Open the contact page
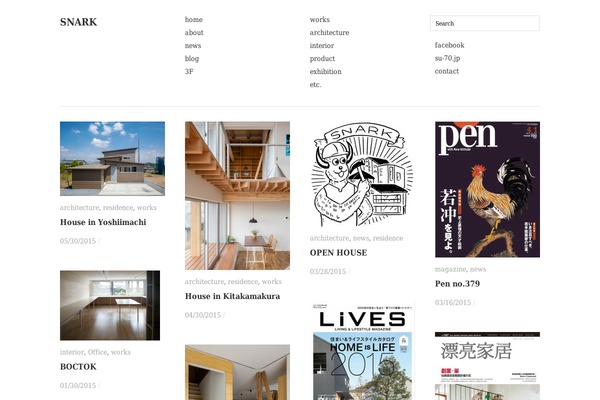600x400 pixels. click(x=447, y=71)
